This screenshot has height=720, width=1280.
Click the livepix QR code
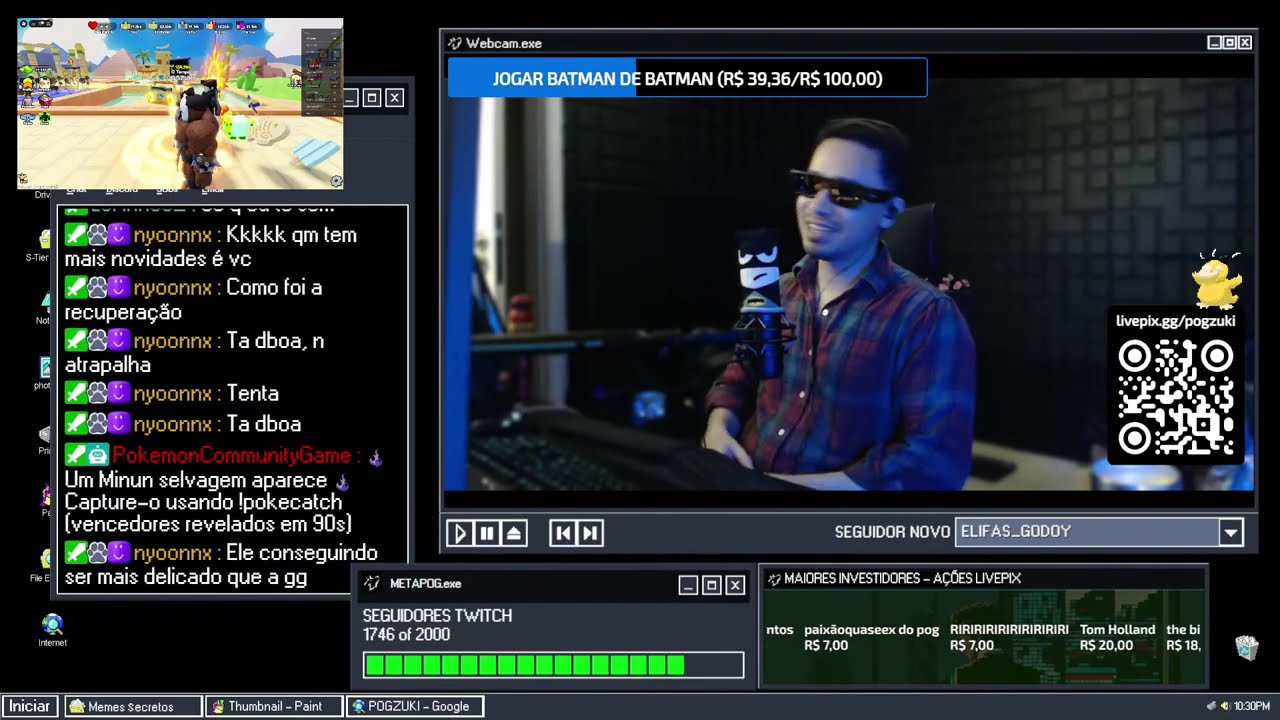tap(1175, 398)
